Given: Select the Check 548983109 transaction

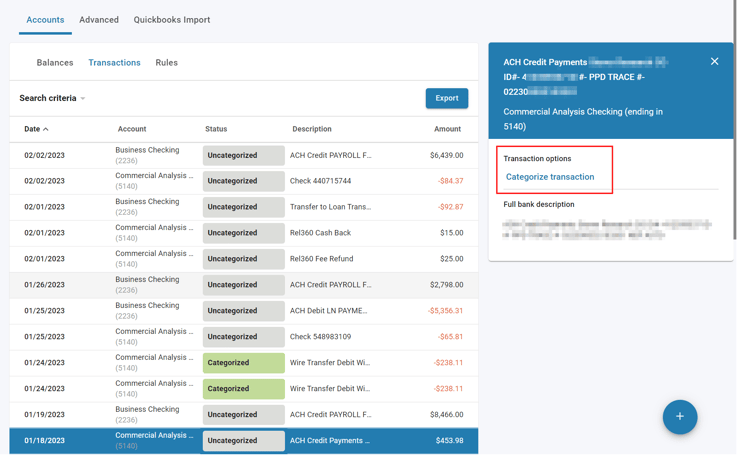Looking at the screenshot, I should [320, 337].
